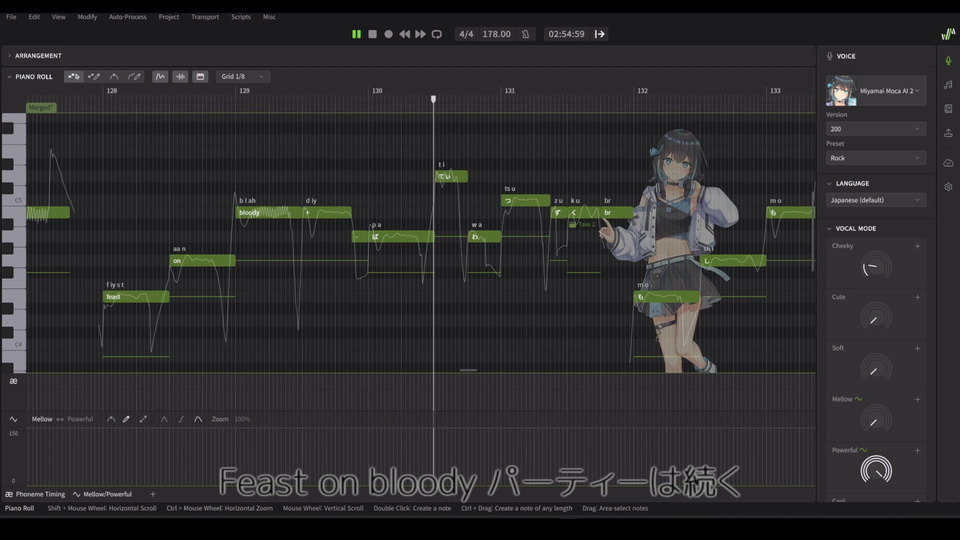The image size is (960, 540).
Task: Toggle waveform display button
Action: tap(180, 77)
